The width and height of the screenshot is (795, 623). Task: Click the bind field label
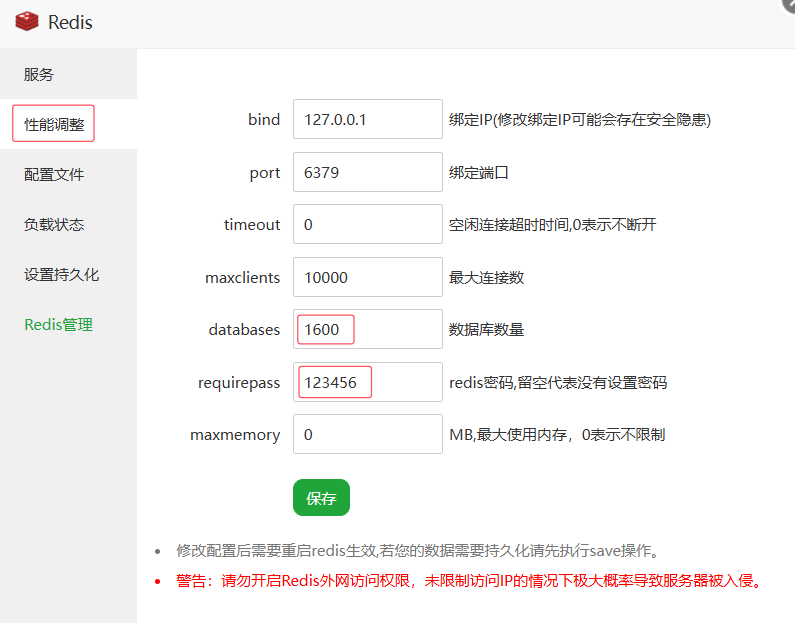point(264,120)
